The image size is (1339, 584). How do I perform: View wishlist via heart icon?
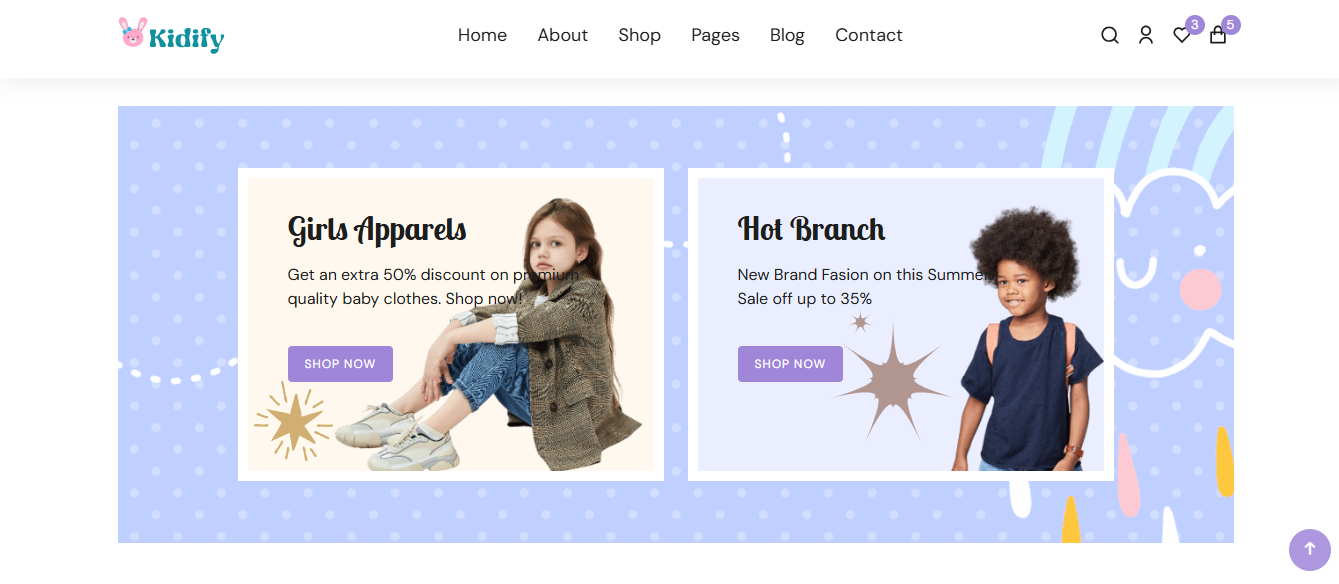click(x=1182, y=36)
